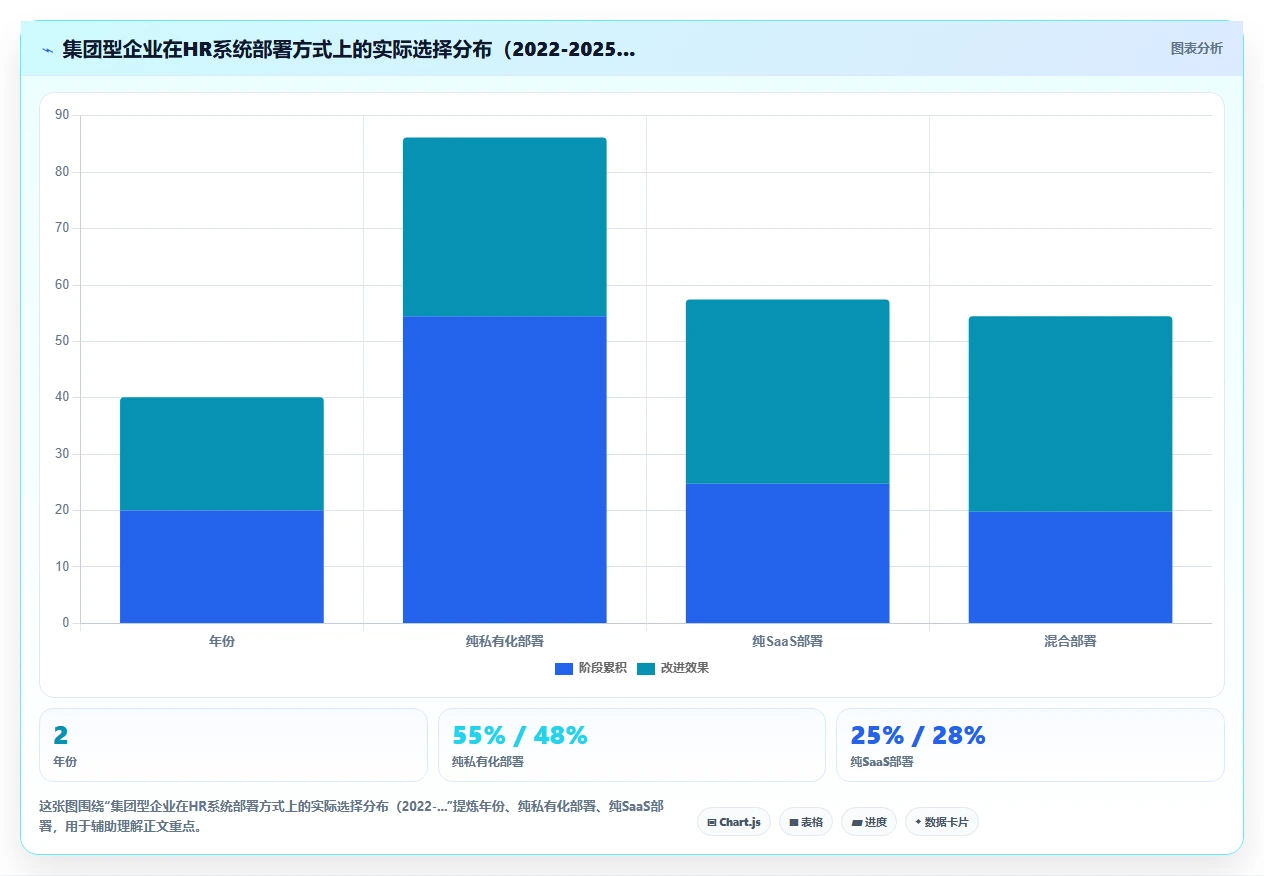This screenshot has height=876, width=1264.
Task: Click the blue segment of the 纯SaaS部署 bar
Action: (x=788, y=553)
